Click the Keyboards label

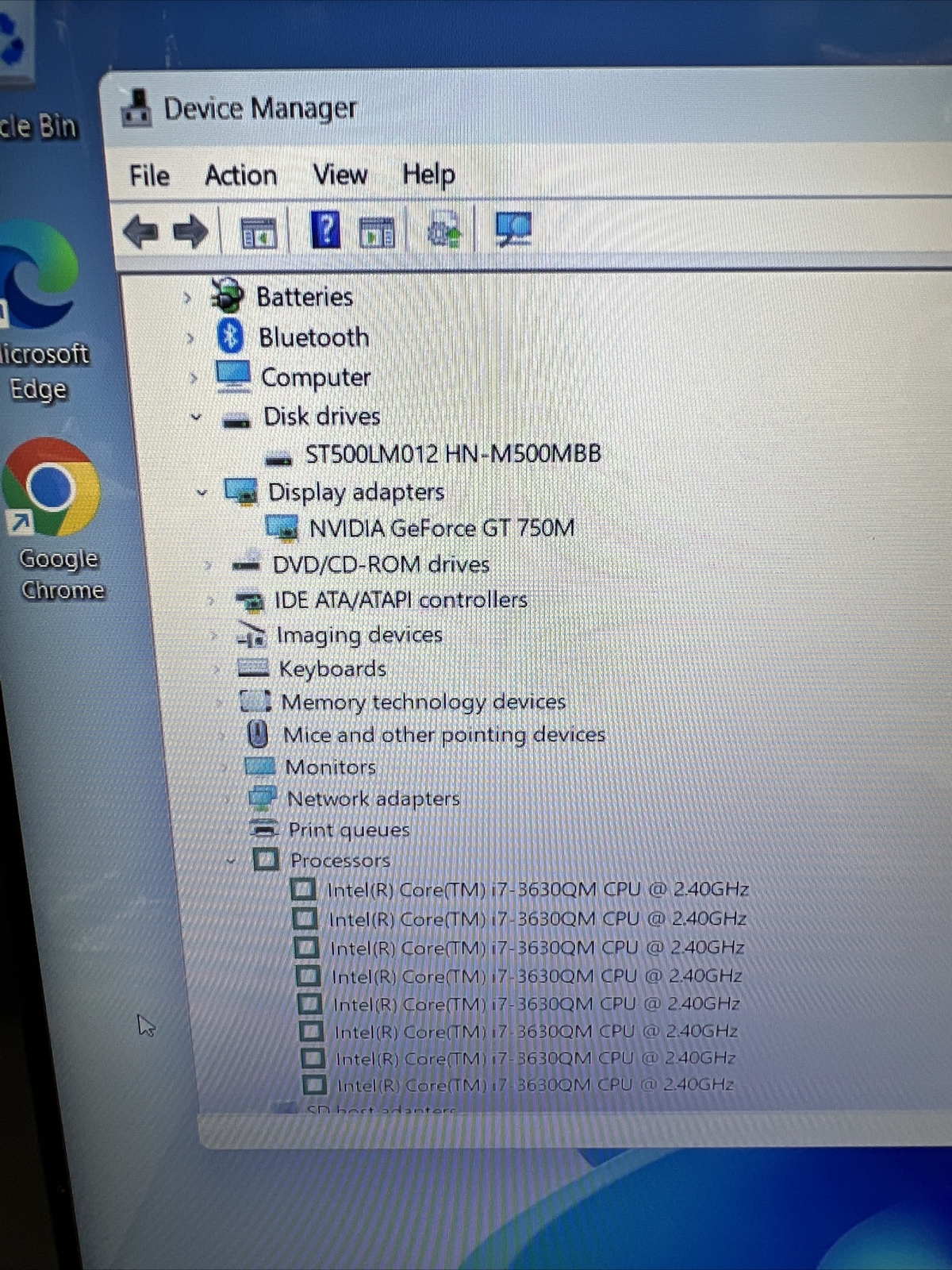(332, 669)
